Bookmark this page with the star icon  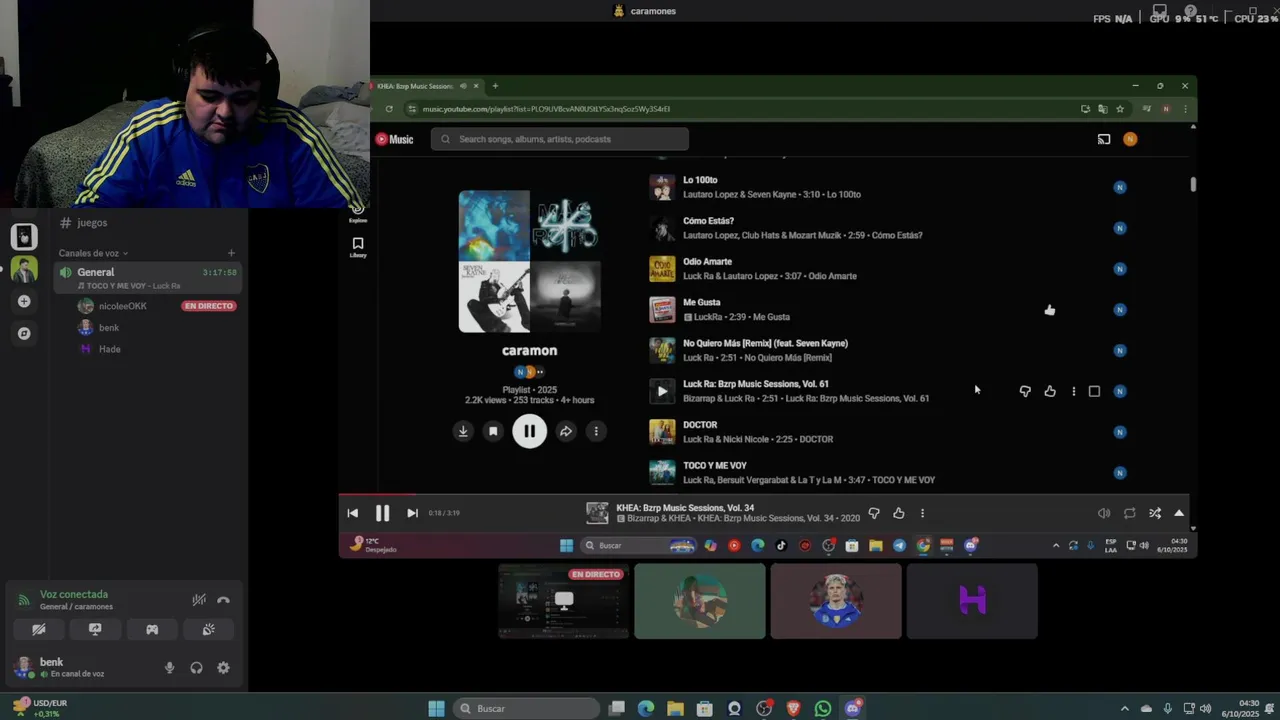click(x=1120, y=109)
